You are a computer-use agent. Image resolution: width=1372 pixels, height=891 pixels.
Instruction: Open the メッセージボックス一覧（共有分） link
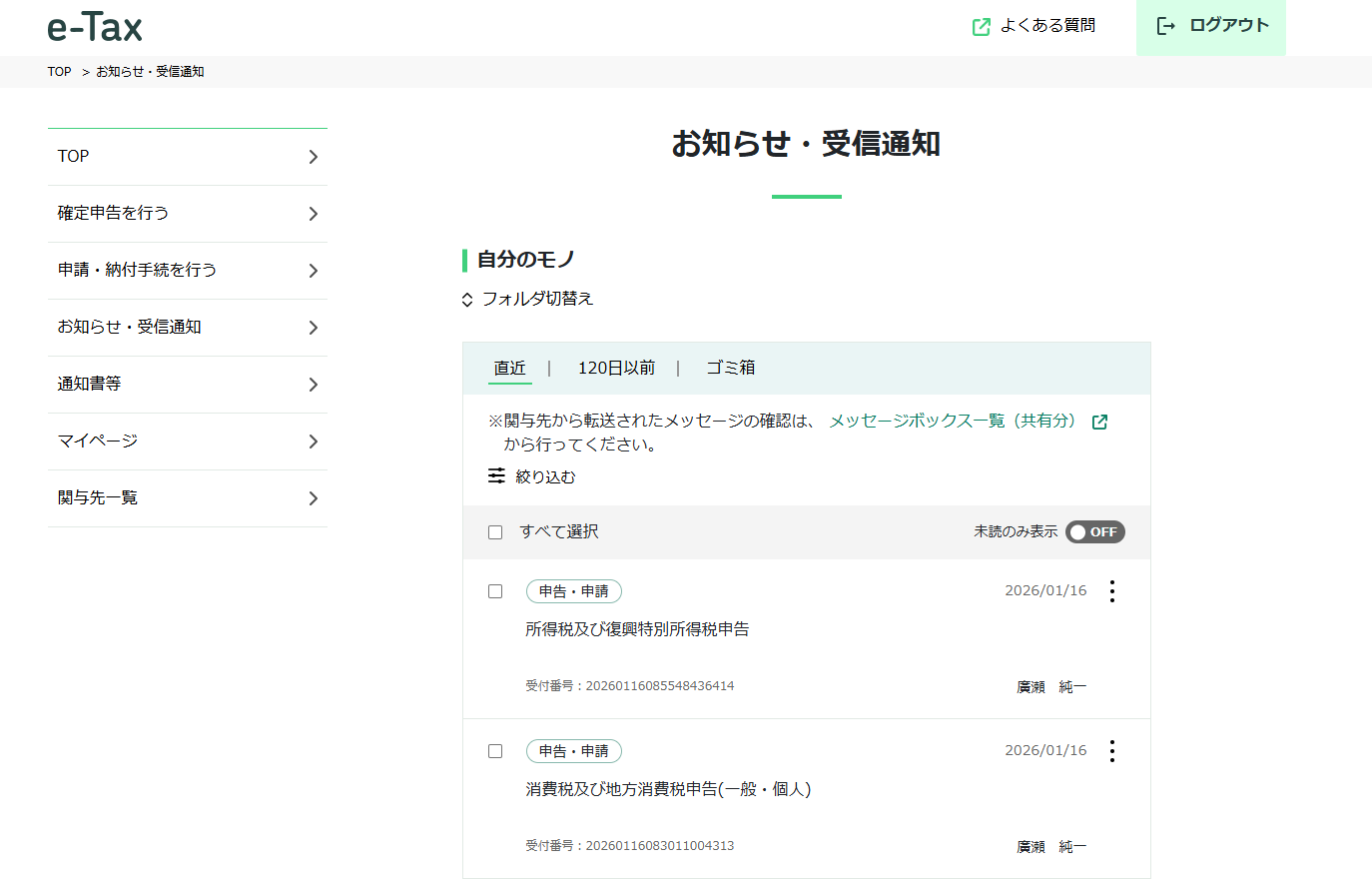(x=953, y=422)
